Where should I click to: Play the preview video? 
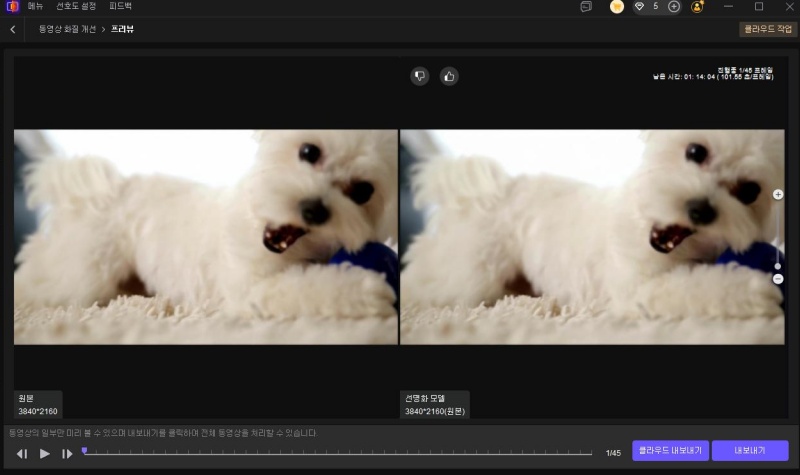45,454
